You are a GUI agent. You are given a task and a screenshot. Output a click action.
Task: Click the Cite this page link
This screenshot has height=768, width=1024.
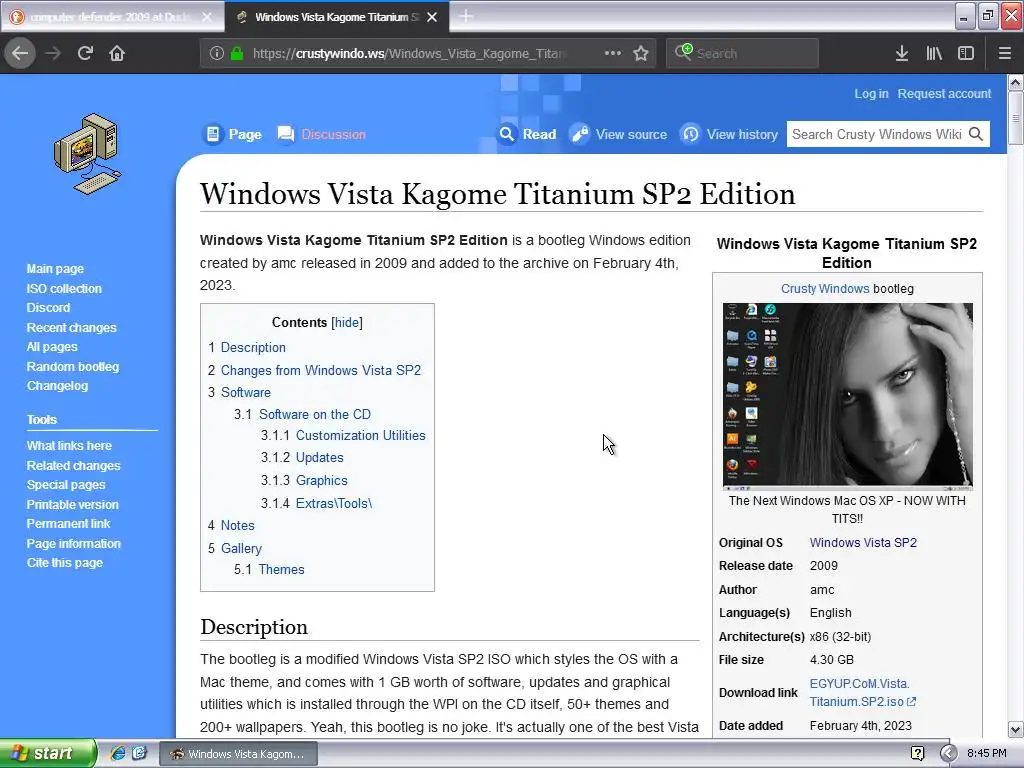65,563
